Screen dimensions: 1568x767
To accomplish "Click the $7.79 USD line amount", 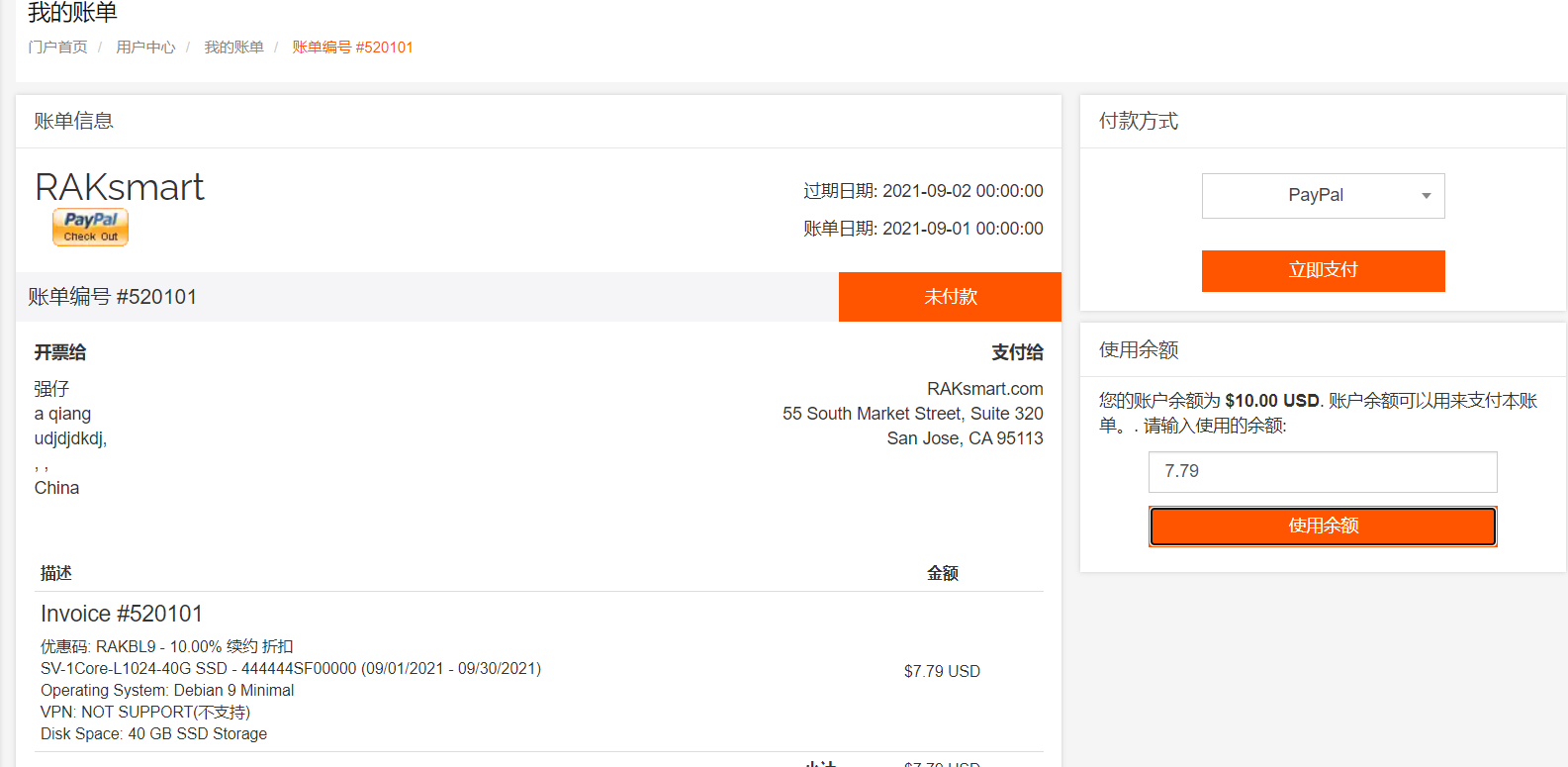I will (942, 671).
